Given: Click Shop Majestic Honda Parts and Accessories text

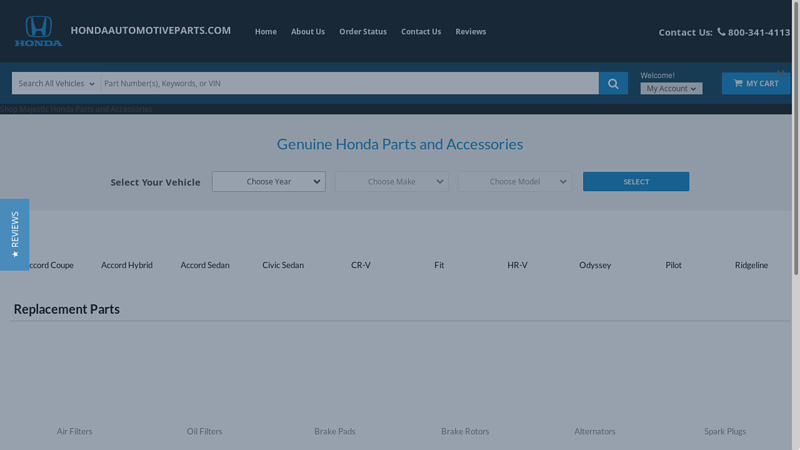Looking at the screenshot, I should pos(76,109).
